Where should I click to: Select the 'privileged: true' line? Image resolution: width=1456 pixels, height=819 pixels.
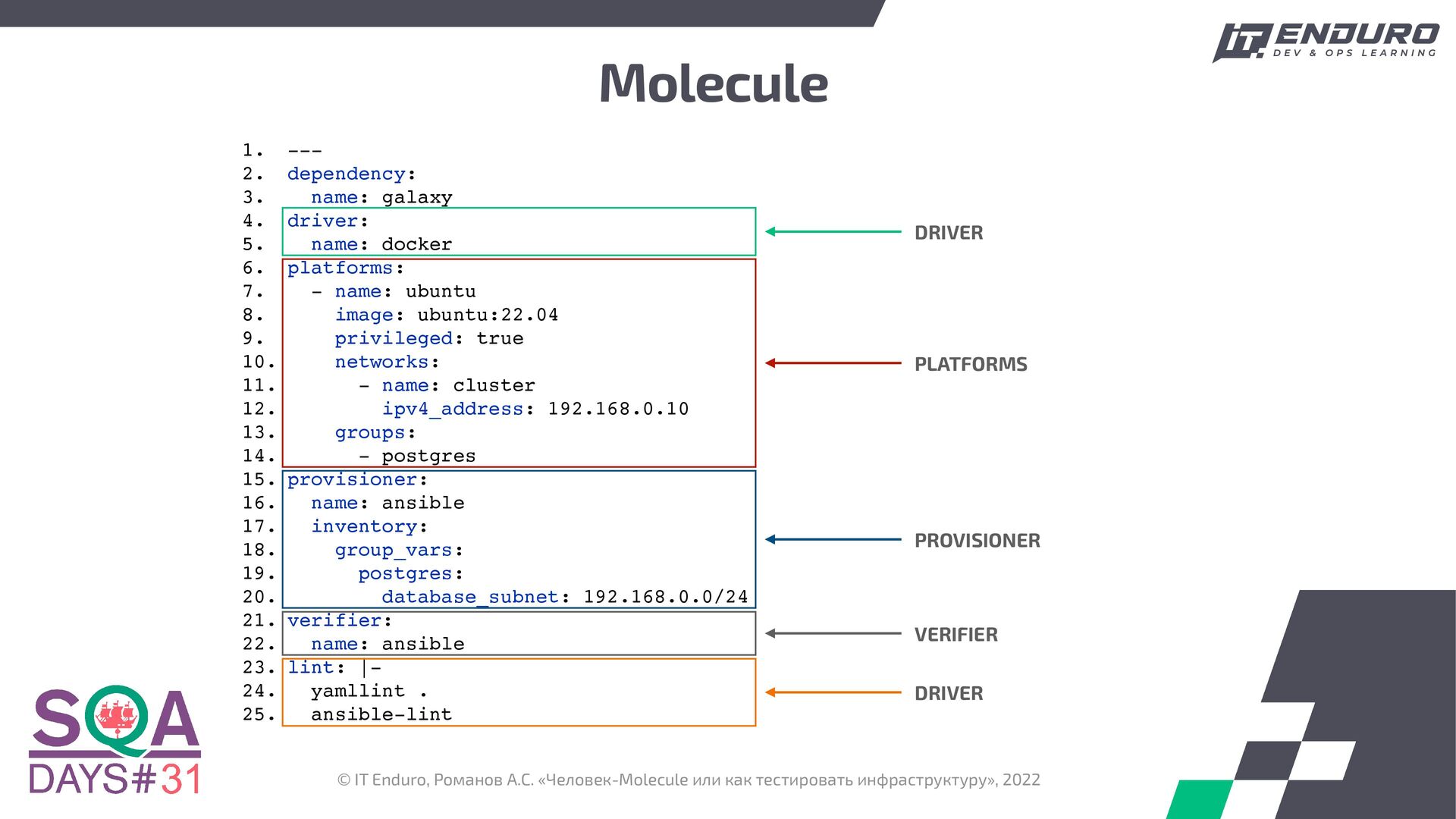click(429, 338)
